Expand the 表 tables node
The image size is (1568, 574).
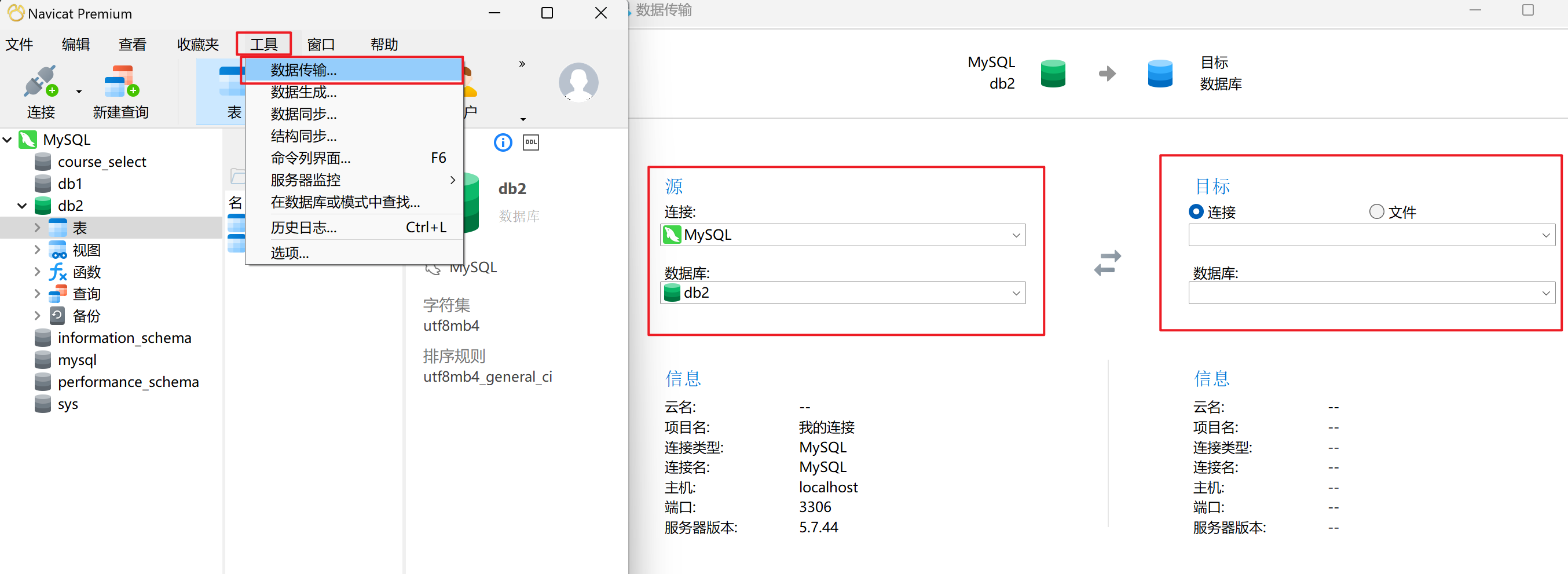pyautogui.click(x=37, y=228)
